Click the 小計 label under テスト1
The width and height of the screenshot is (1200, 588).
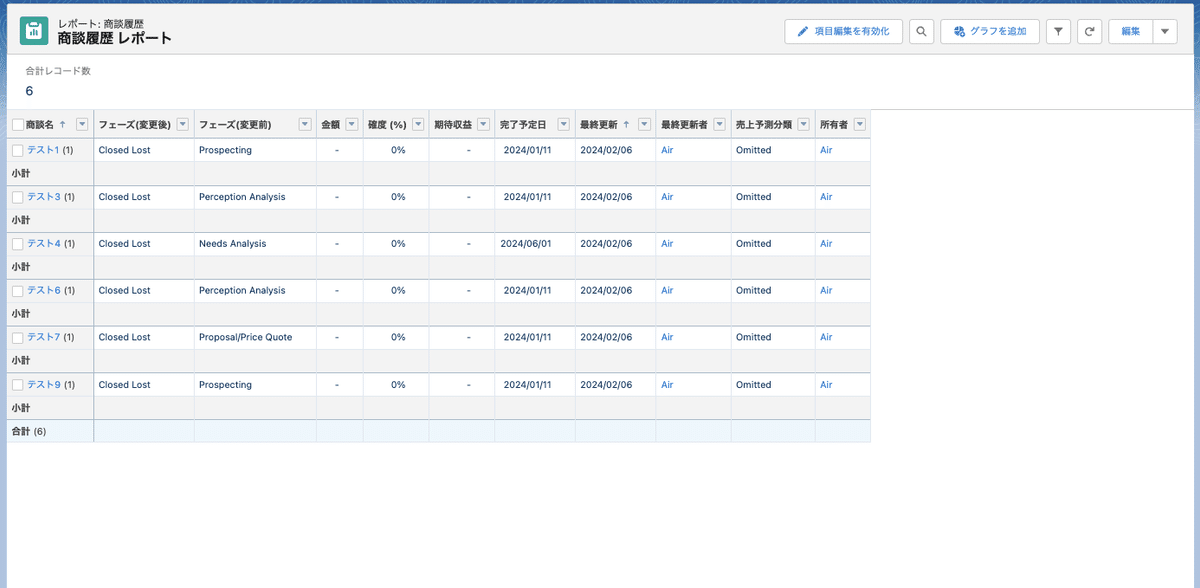(x=21, y=173)
